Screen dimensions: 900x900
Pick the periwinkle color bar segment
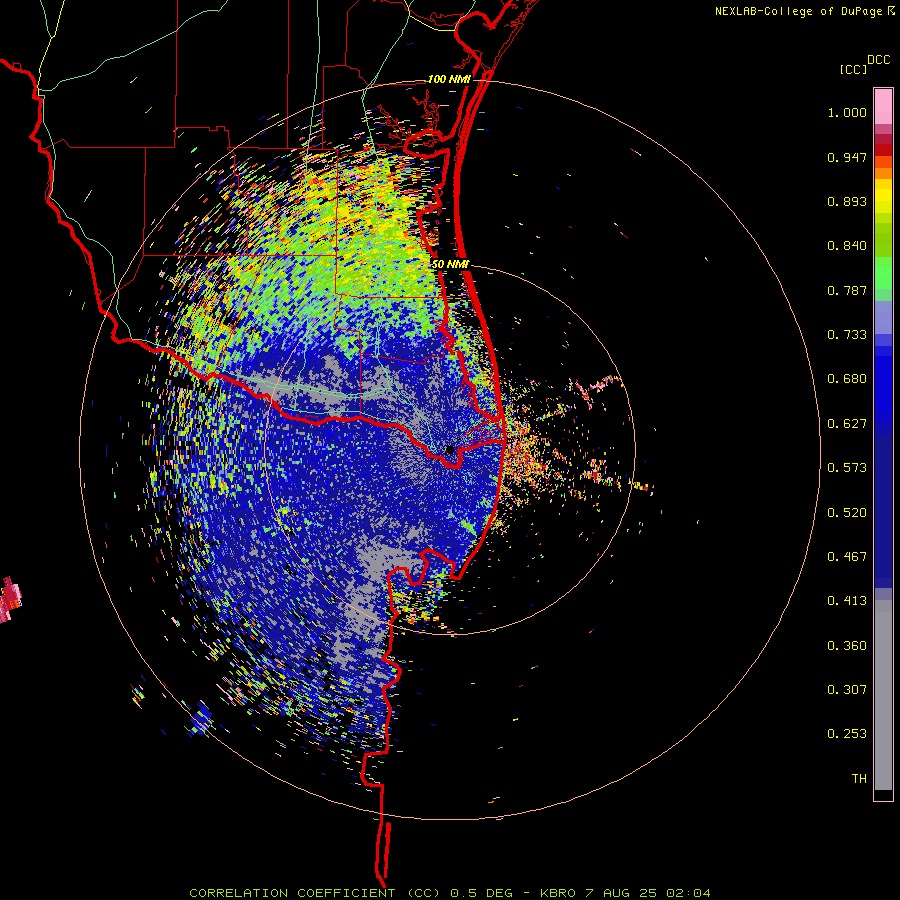883,317
